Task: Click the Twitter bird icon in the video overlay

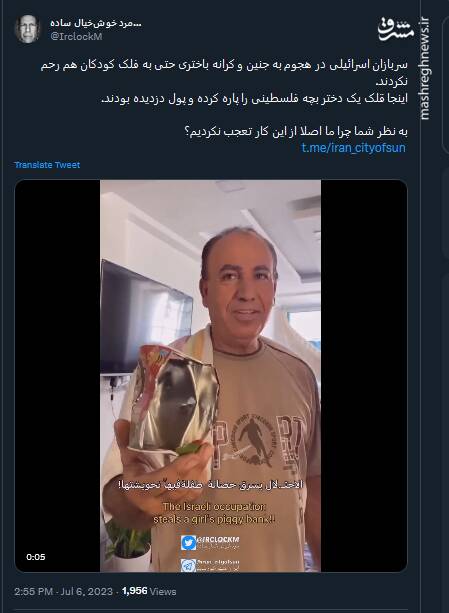Action: (188, 543)
